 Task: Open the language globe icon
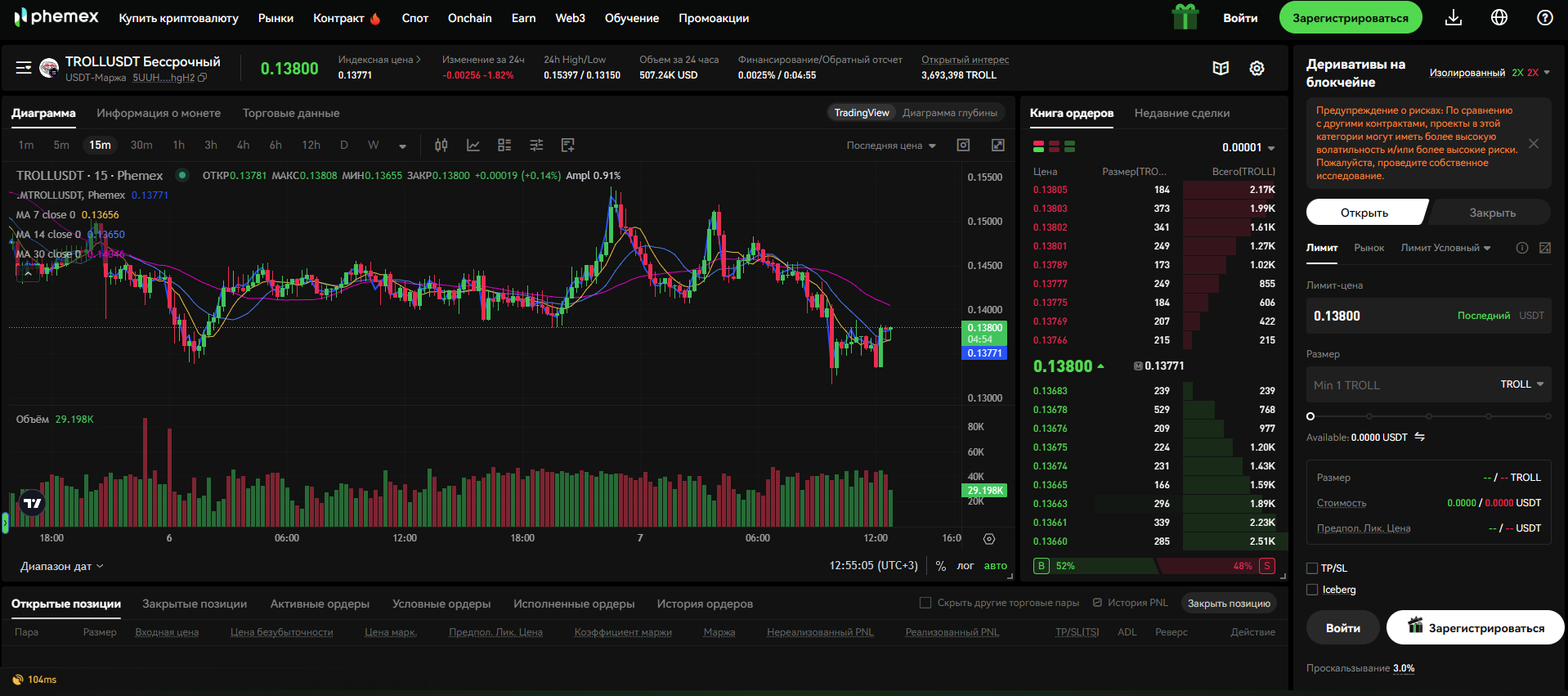pyautogui.click(x=1499, y=18)
